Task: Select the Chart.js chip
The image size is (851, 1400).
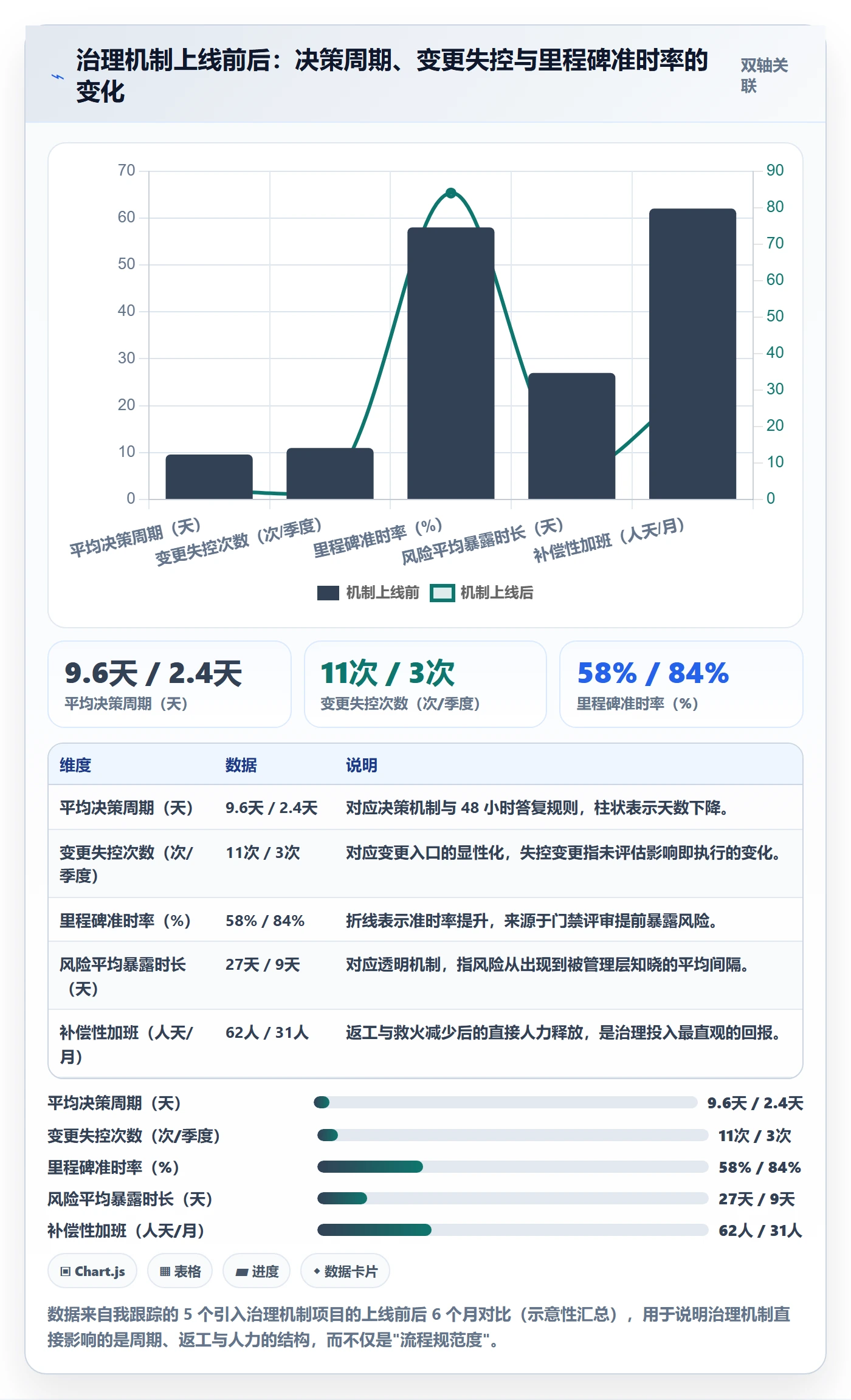Action: coord(92,1271)
